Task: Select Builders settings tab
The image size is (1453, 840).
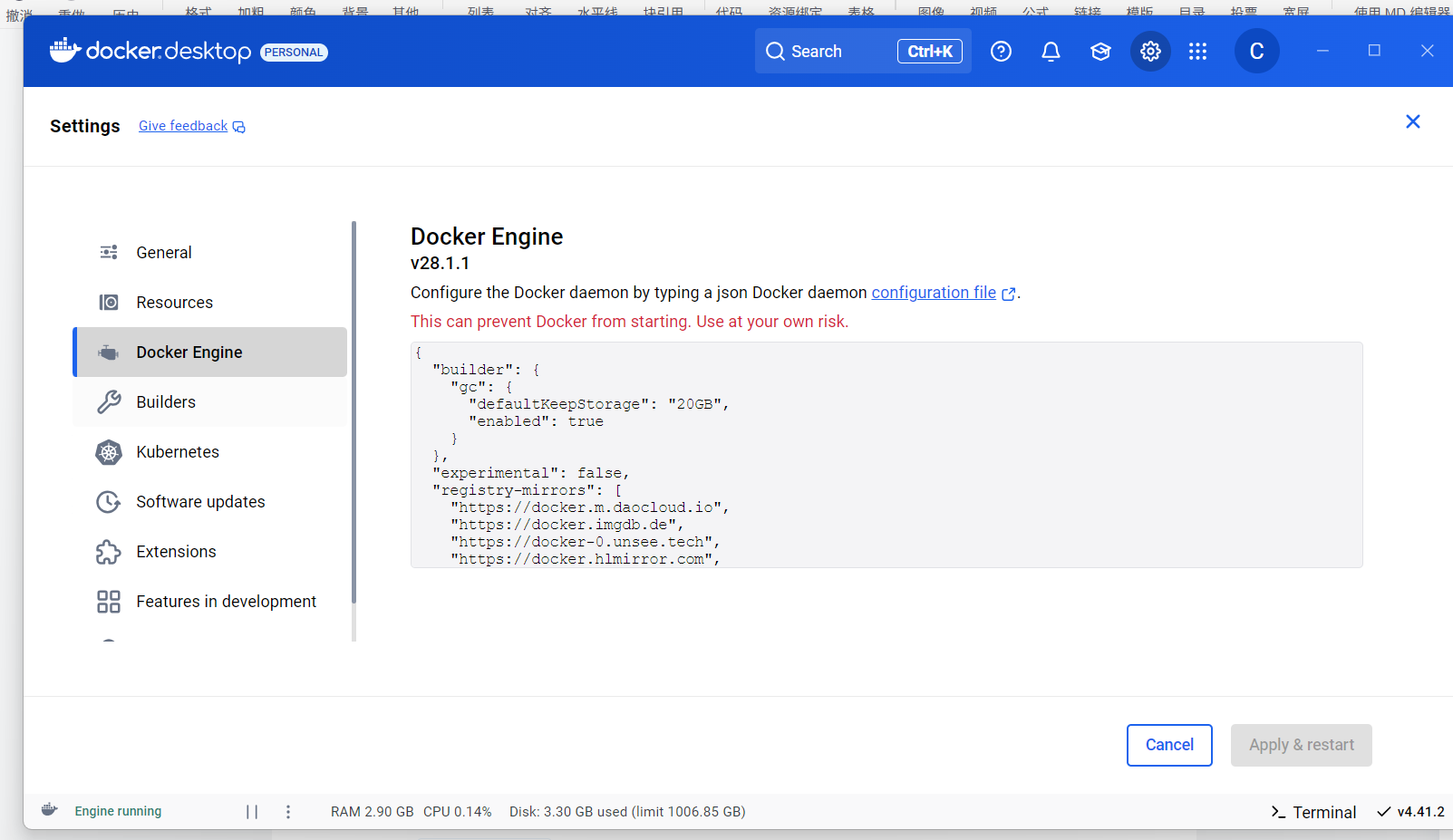Action: click(x=210, y=402)
